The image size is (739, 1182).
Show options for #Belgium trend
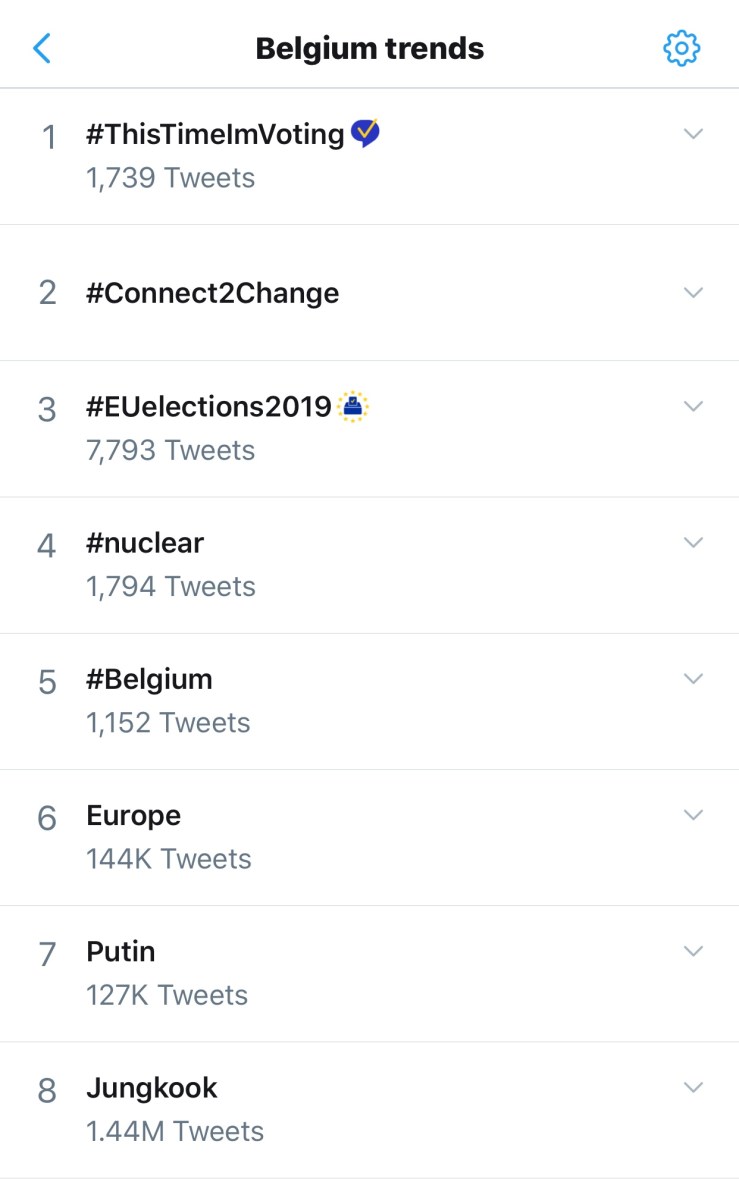693,678
